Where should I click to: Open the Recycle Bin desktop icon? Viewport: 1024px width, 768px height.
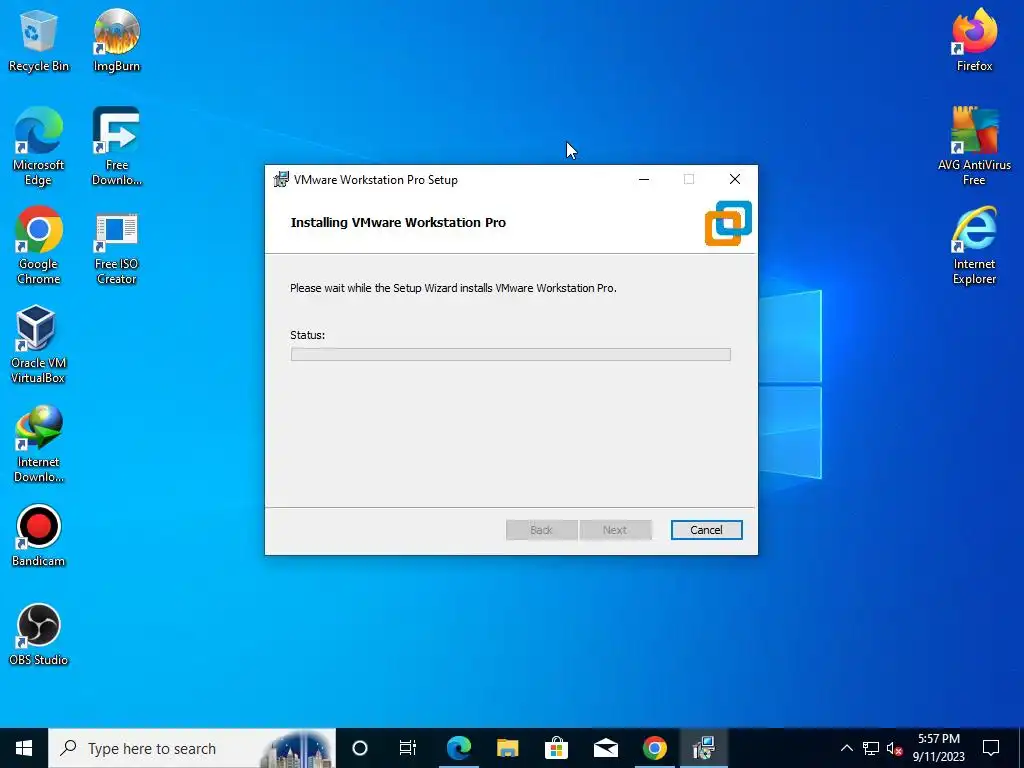coord(39,40)
